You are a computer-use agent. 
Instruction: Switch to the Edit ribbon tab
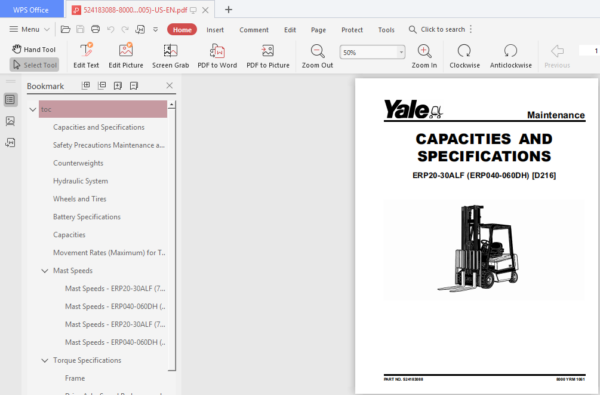click(290, 30)
